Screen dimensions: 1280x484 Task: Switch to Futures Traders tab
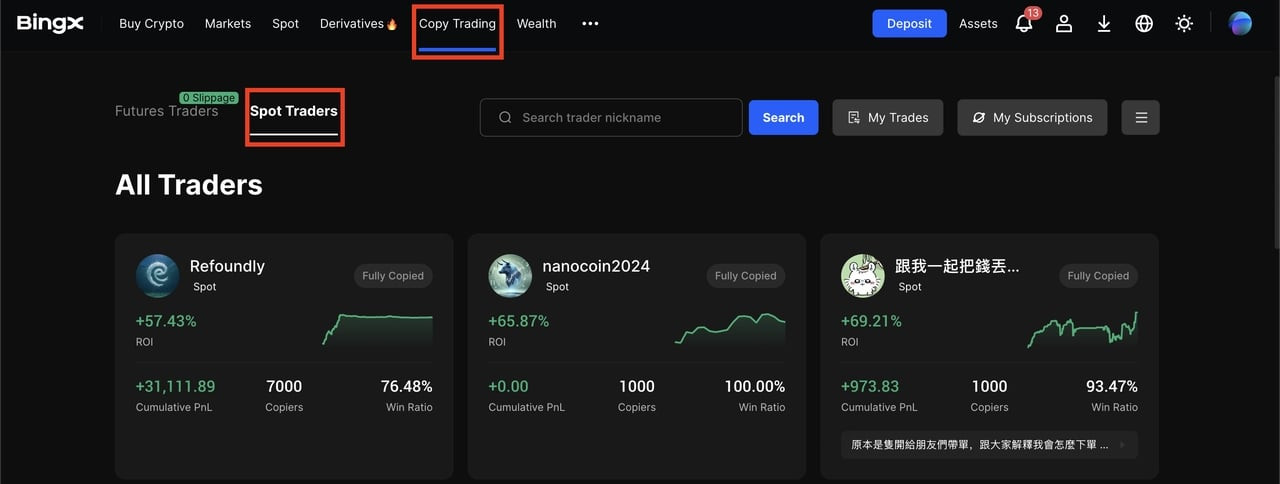166,111
